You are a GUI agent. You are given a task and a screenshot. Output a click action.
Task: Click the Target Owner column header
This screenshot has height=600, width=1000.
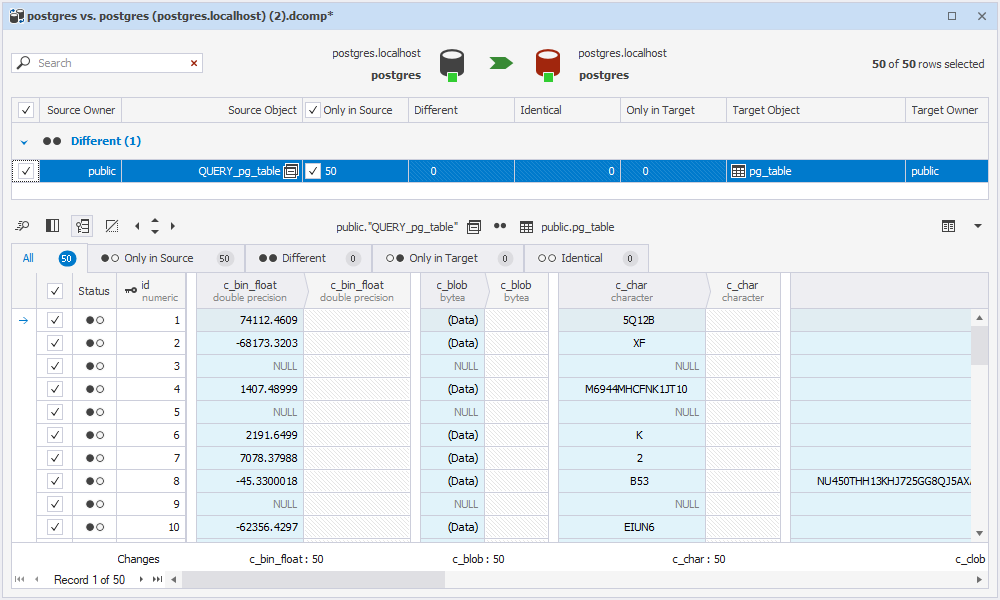(x=946, y=110)
